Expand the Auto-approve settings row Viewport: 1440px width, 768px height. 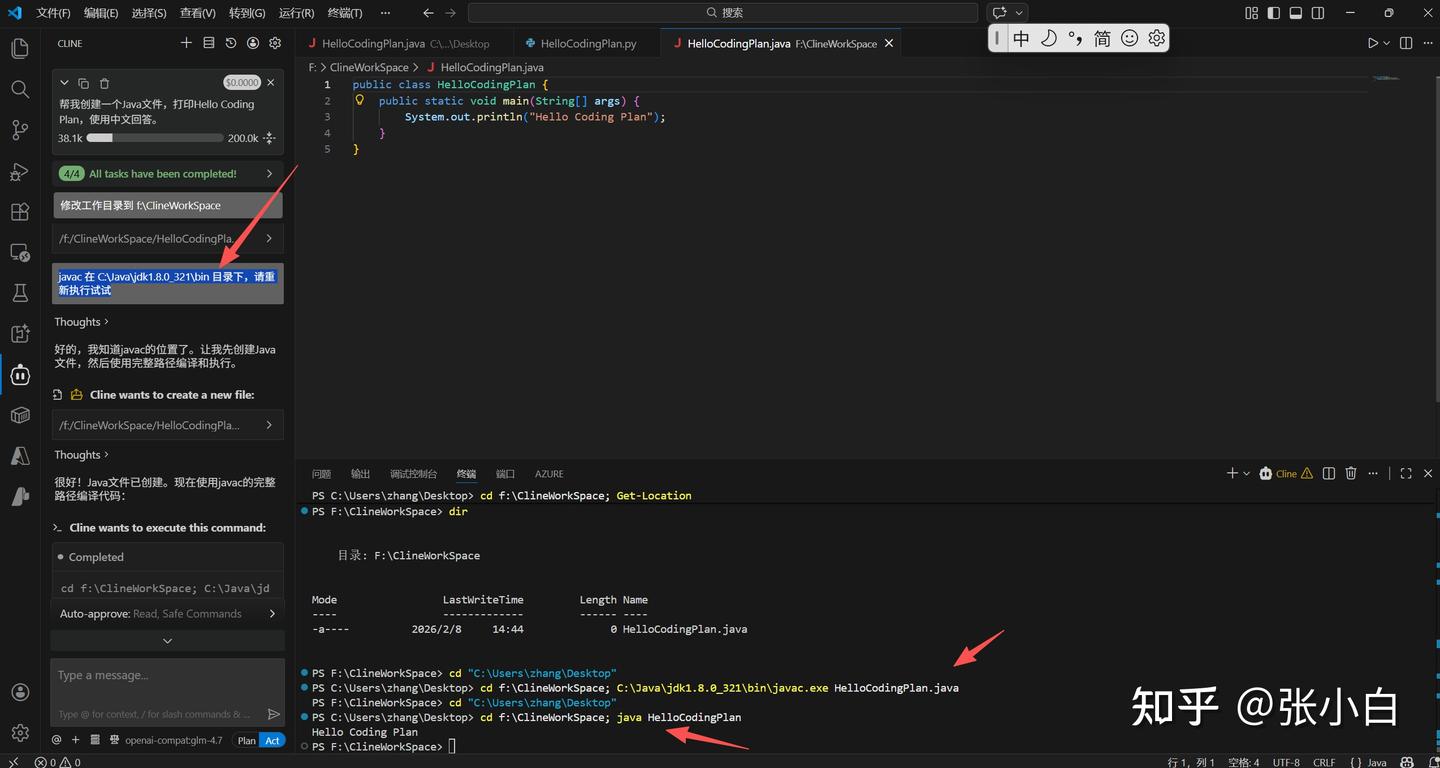[x=167, y=614]
